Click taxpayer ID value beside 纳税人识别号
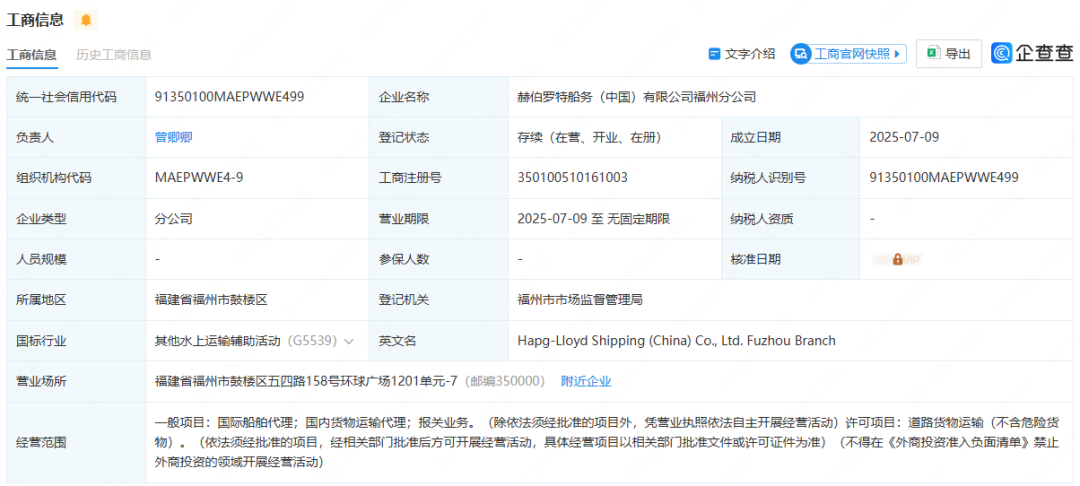The height and width of the screenshot is (486, 1080). coord(944,178)
